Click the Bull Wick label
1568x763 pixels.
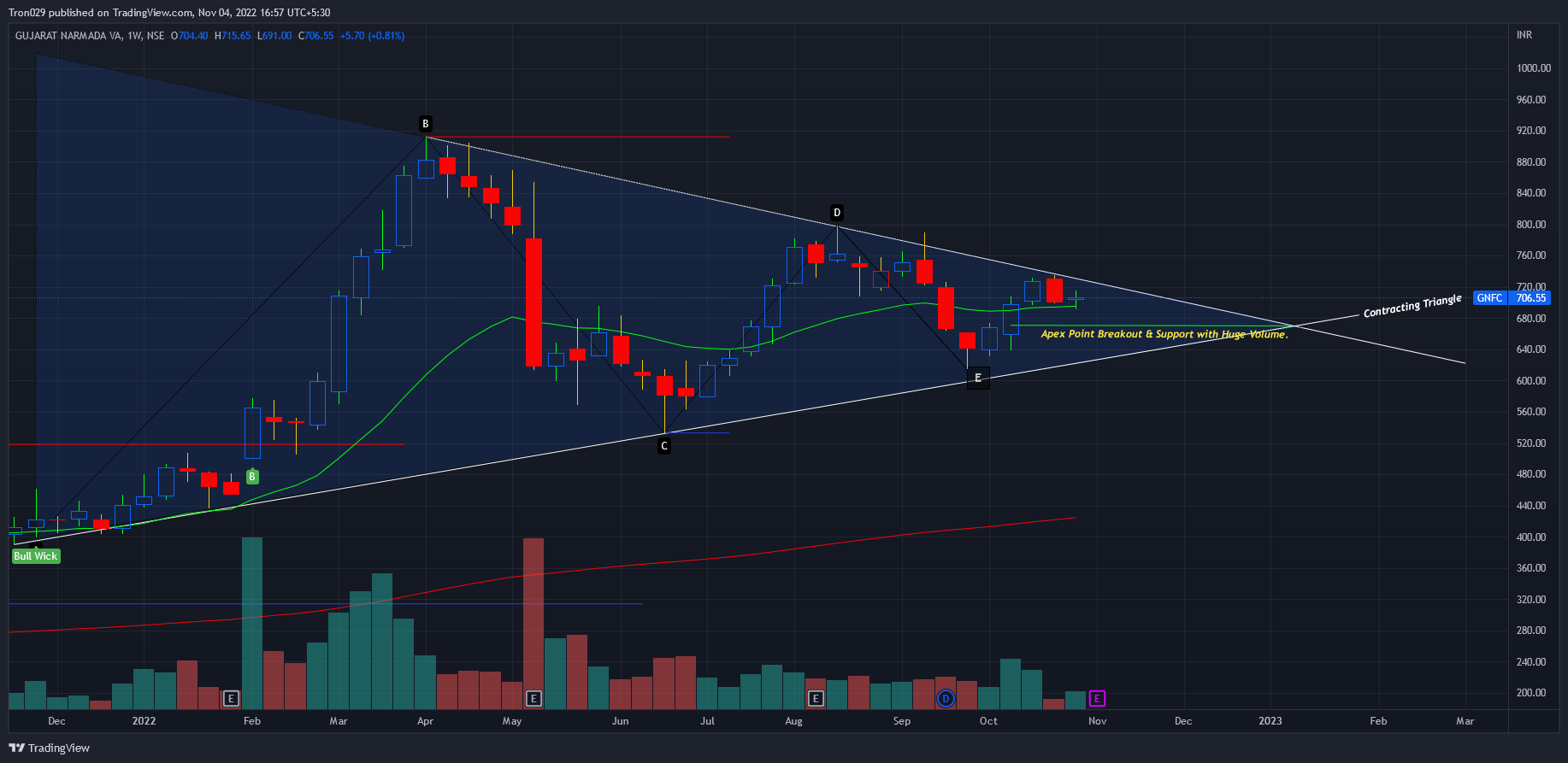(x=36, y=556)
